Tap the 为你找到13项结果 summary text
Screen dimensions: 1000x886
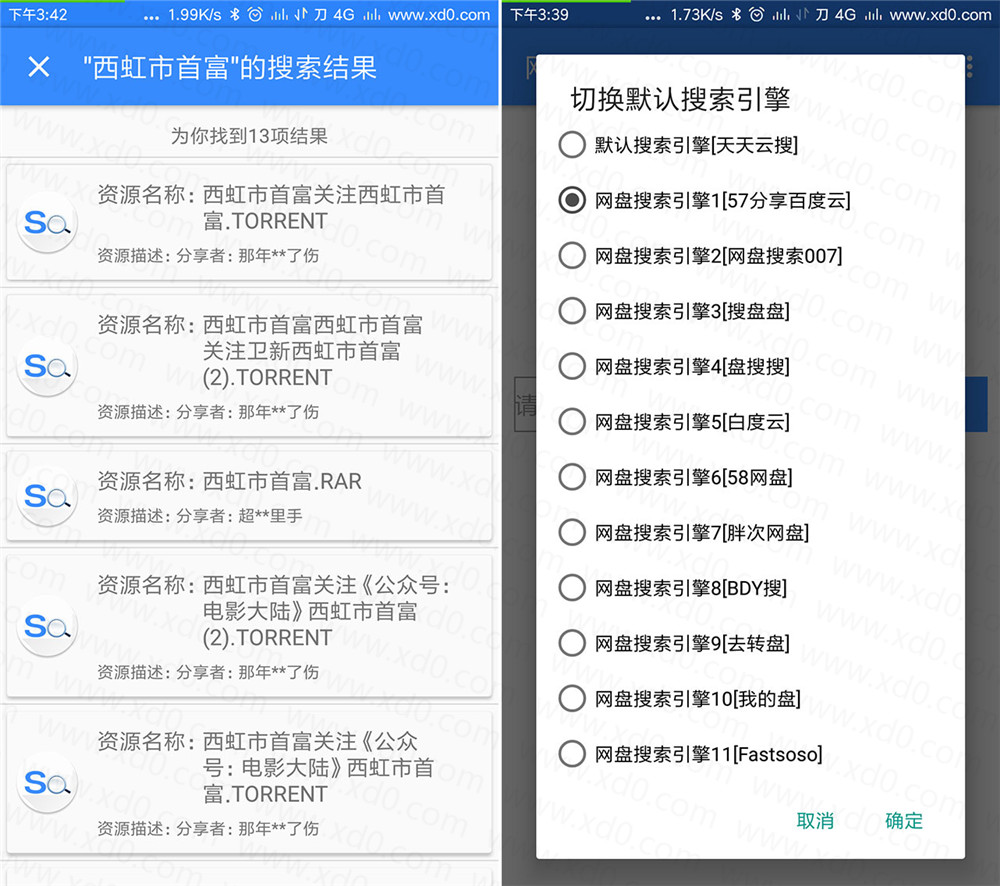(249, 136)
